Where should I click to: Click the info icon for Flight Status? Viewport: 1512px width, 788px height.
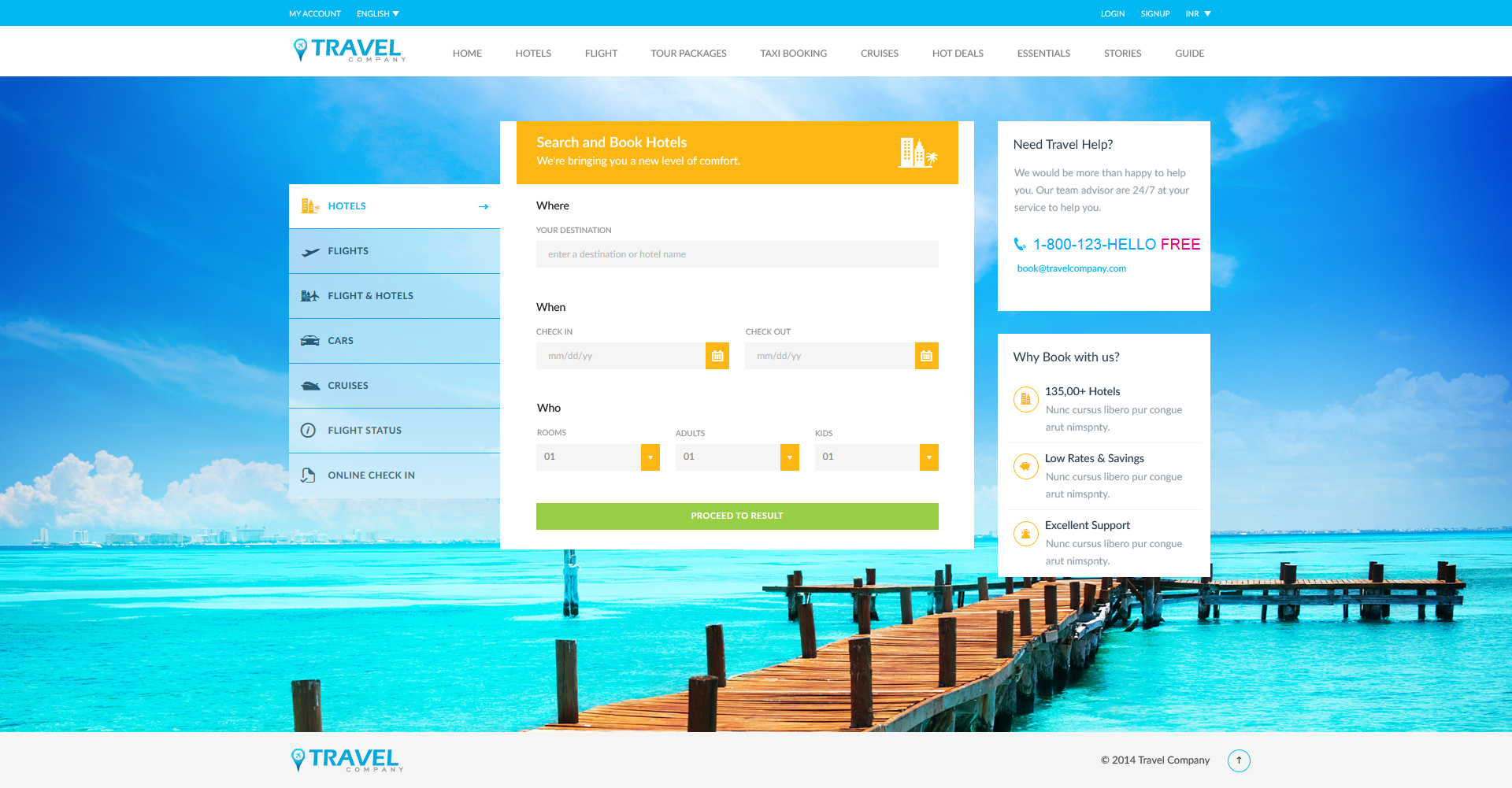(309, 431)
